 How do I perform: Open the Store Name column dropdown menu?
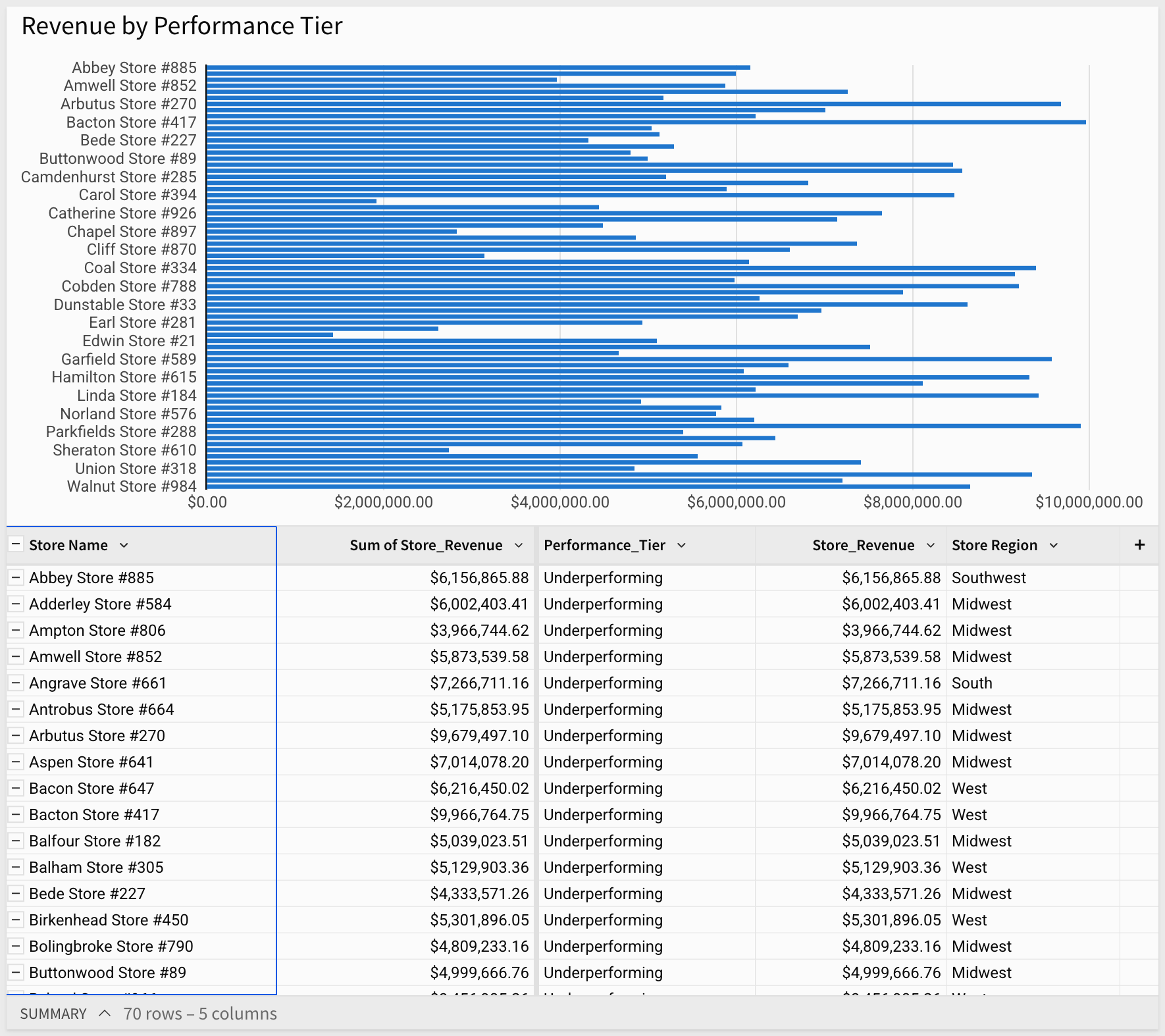click(124, 545)
